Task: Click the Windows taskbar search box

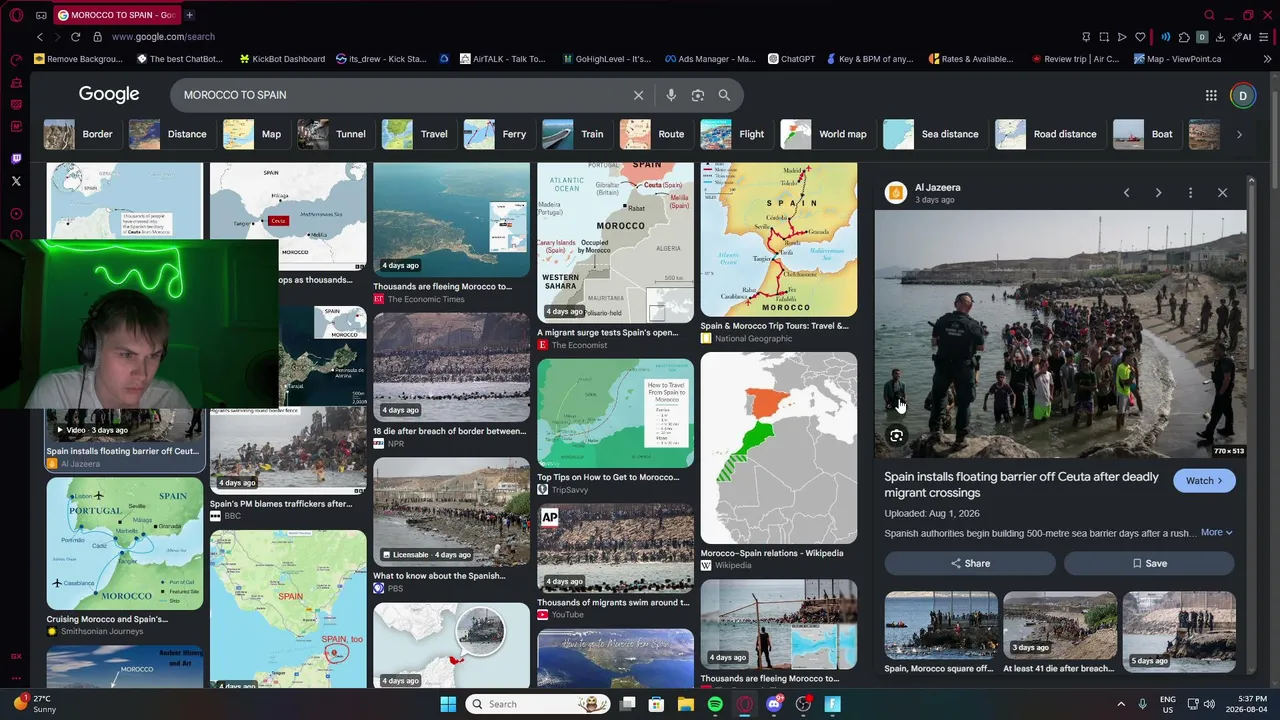Action: [536, 704]
